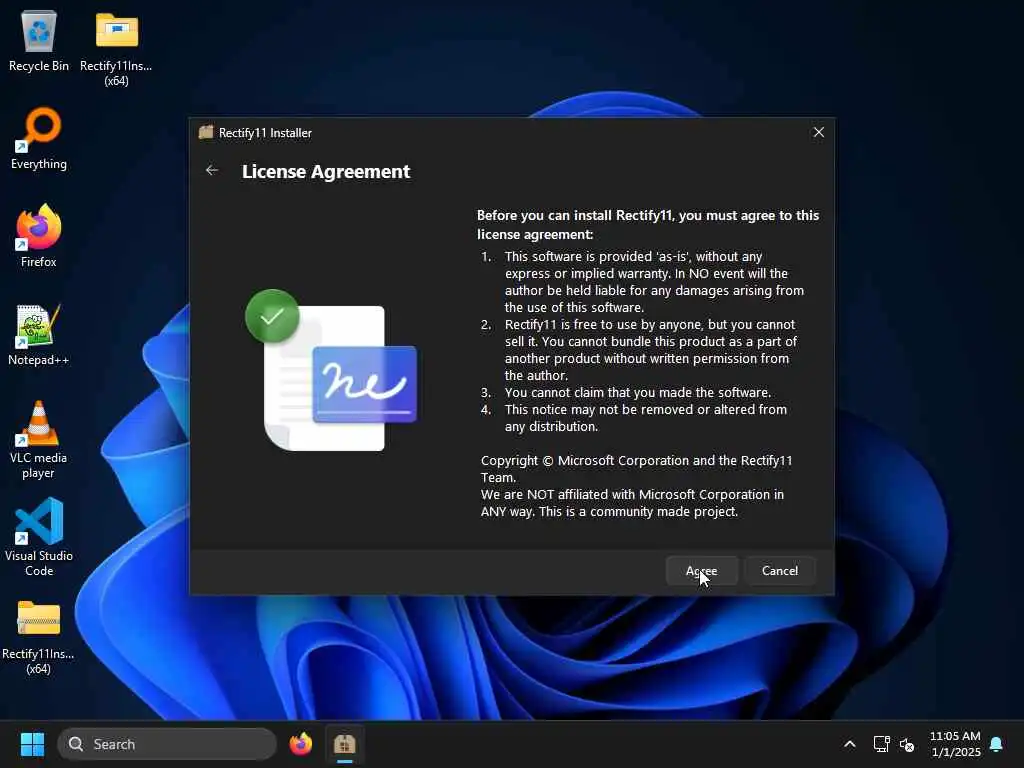Select the Firefox desktop shortcut
1024x768 pixels.
39,236
